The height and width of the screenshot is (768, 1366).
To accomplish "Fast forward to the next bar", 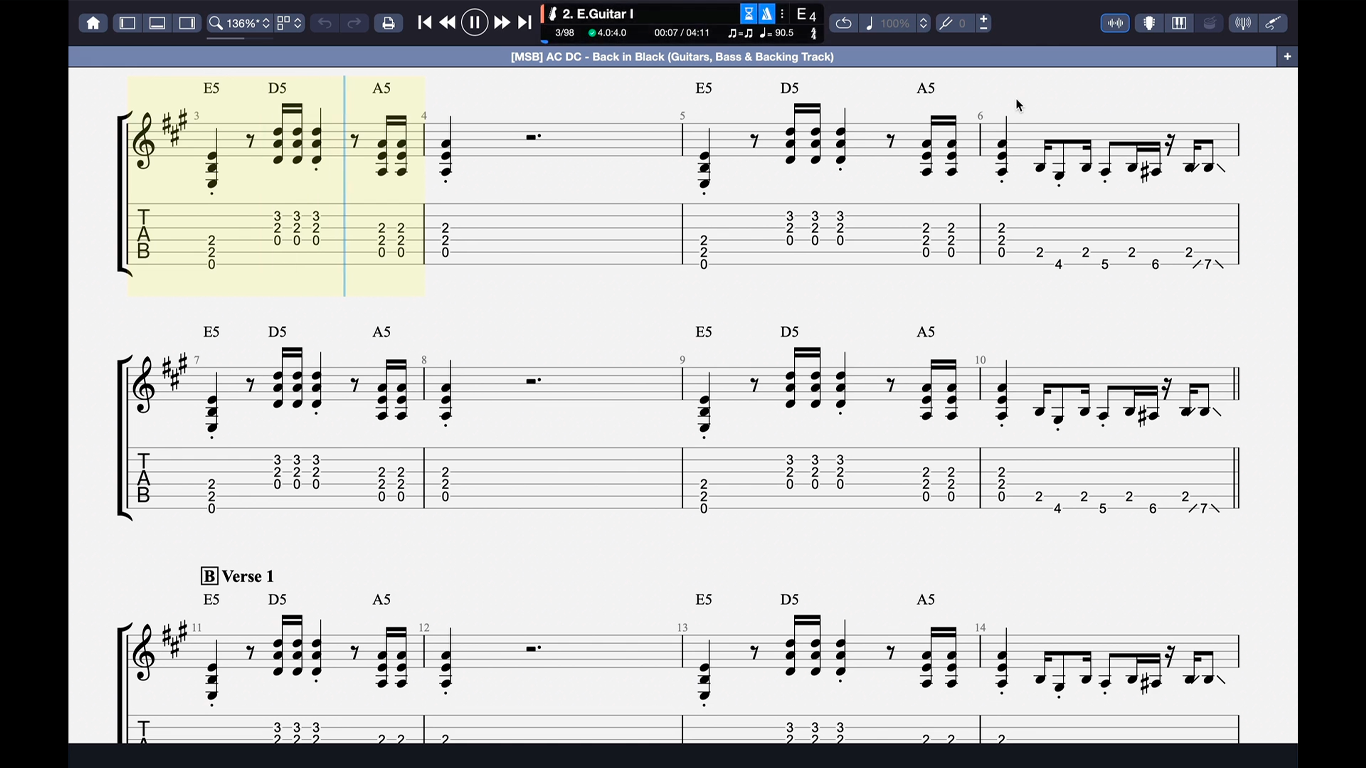I will pos(502,22).
